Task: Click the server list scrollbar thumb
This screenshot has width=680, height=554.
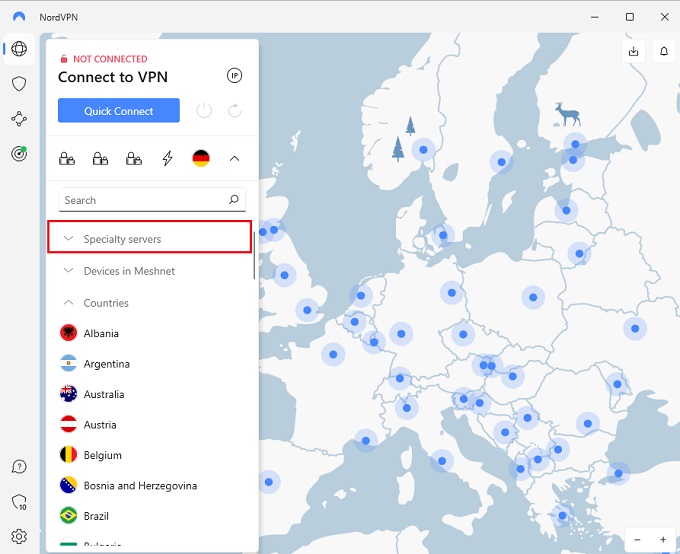Action: click(x=254, y=253)
